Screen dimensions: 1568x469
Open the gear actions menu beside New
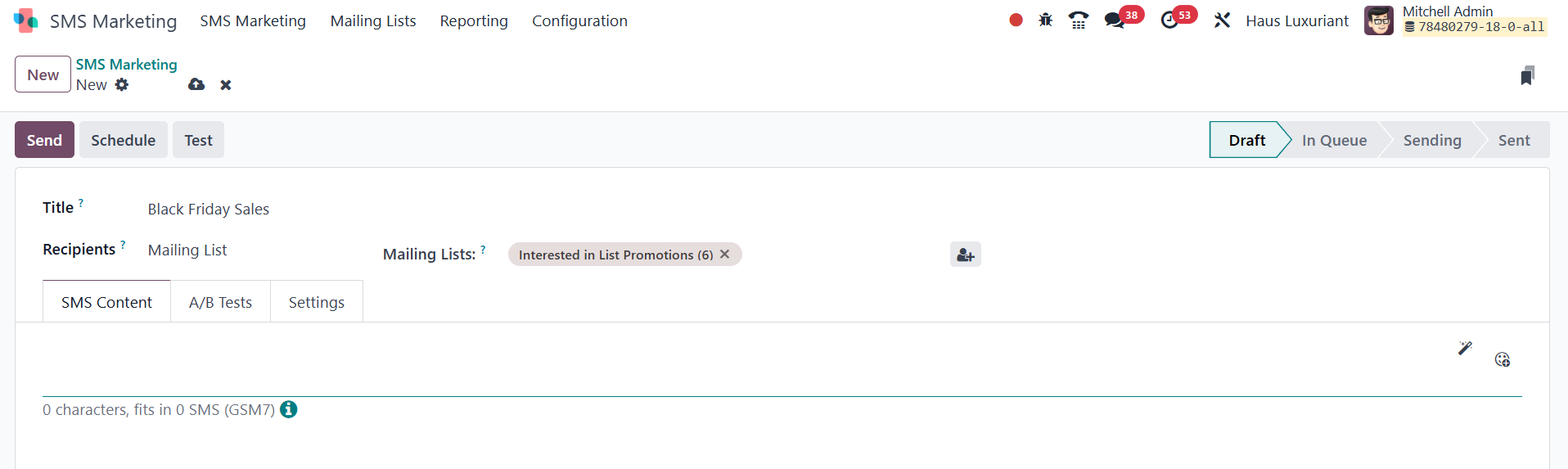tap(122, 84)
